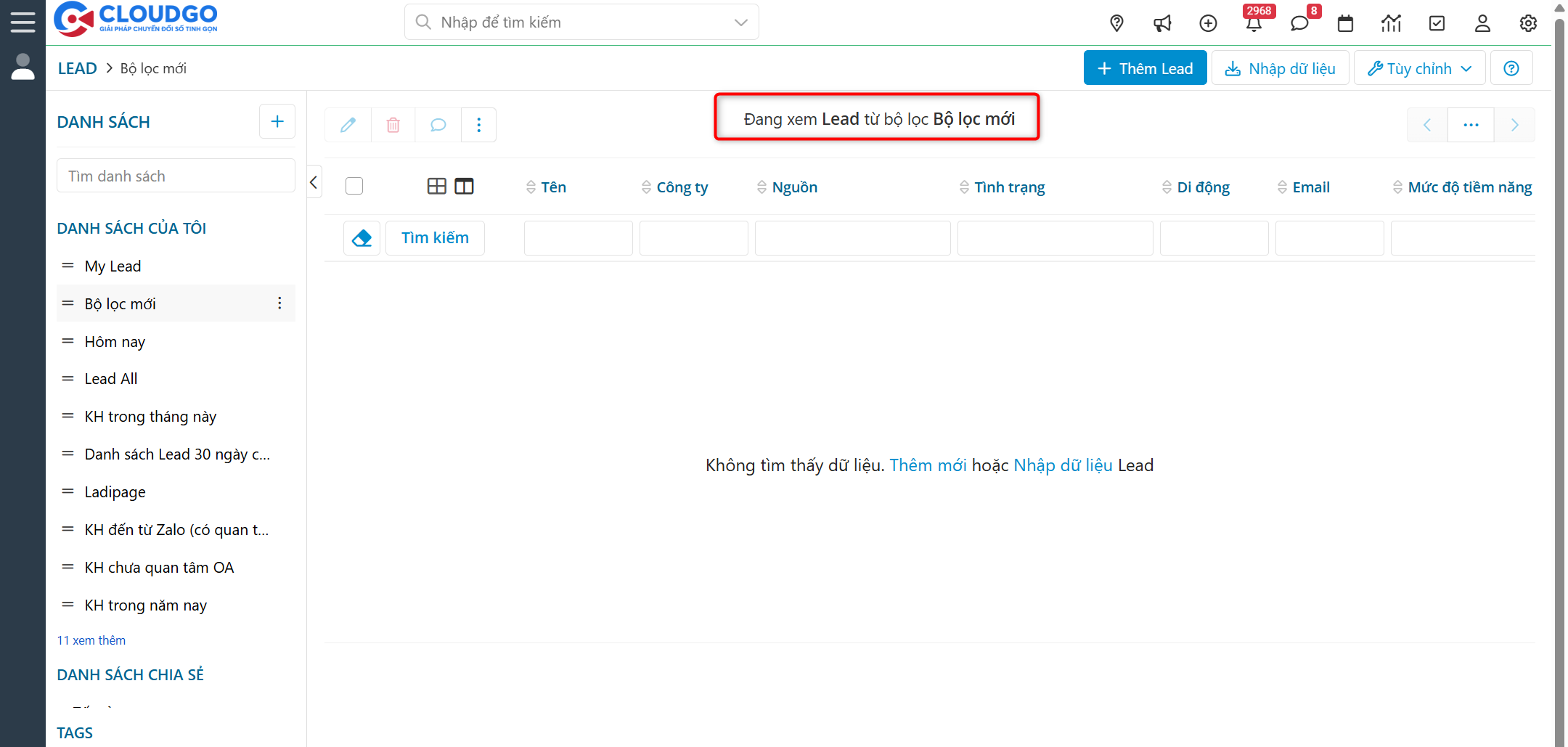The image size is (1568, 747).
Task: Open the Tùy chỉnh dropdown
Action: pos(1419,68)
